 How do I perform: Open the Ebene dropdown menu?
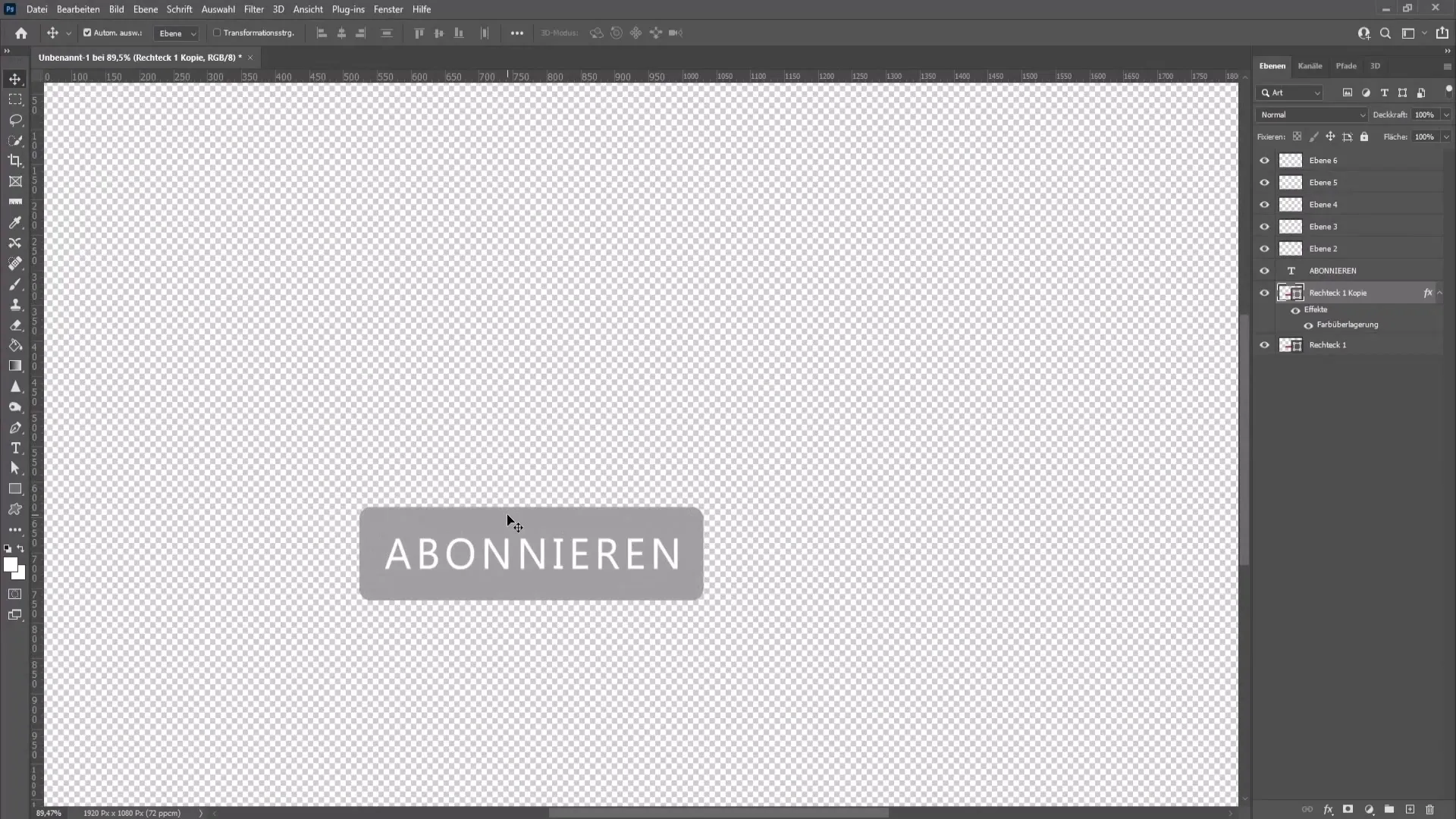pos(144,9)
